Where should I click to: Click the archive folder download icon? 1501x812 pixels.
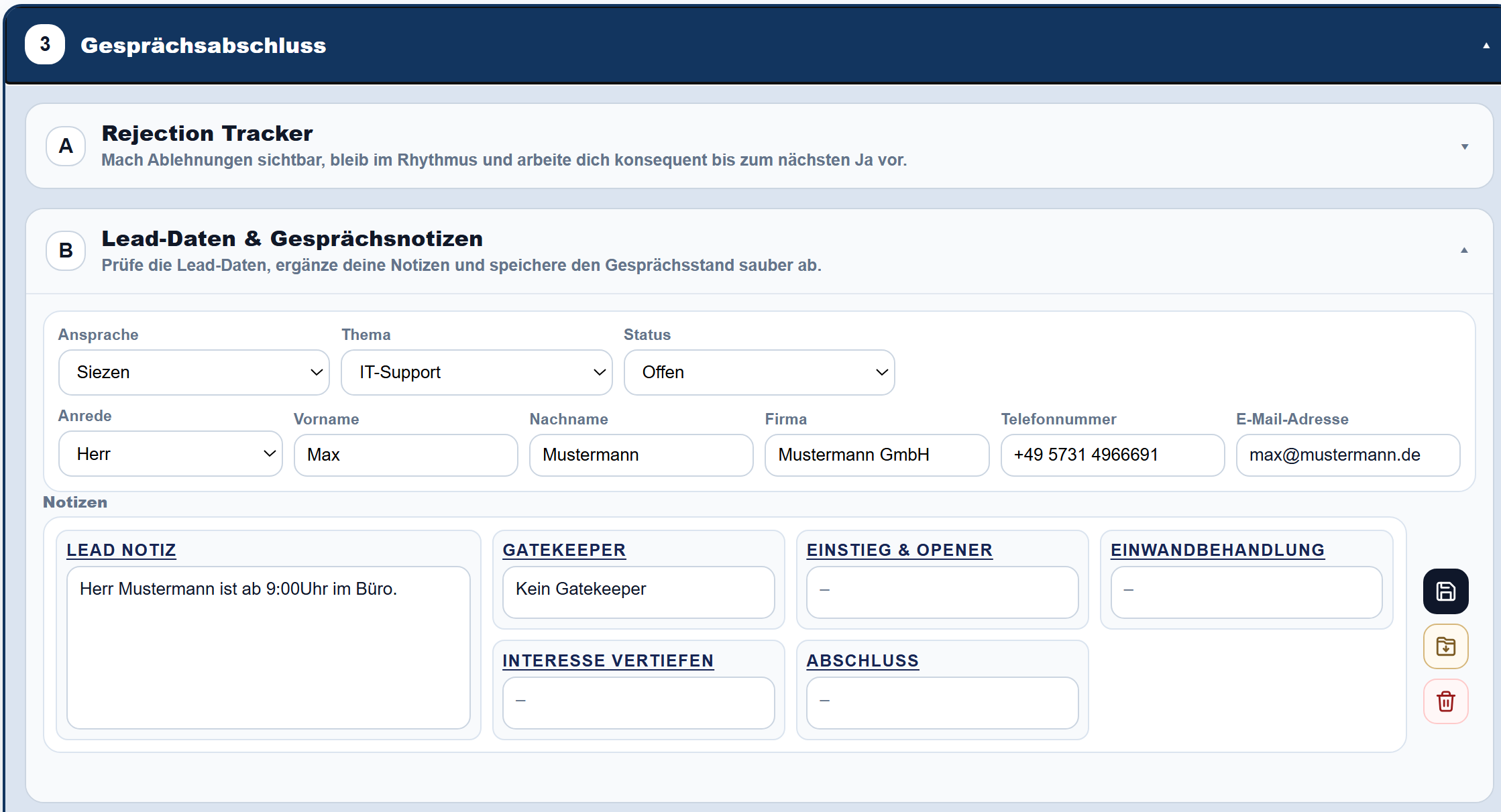coord(1445,646)
